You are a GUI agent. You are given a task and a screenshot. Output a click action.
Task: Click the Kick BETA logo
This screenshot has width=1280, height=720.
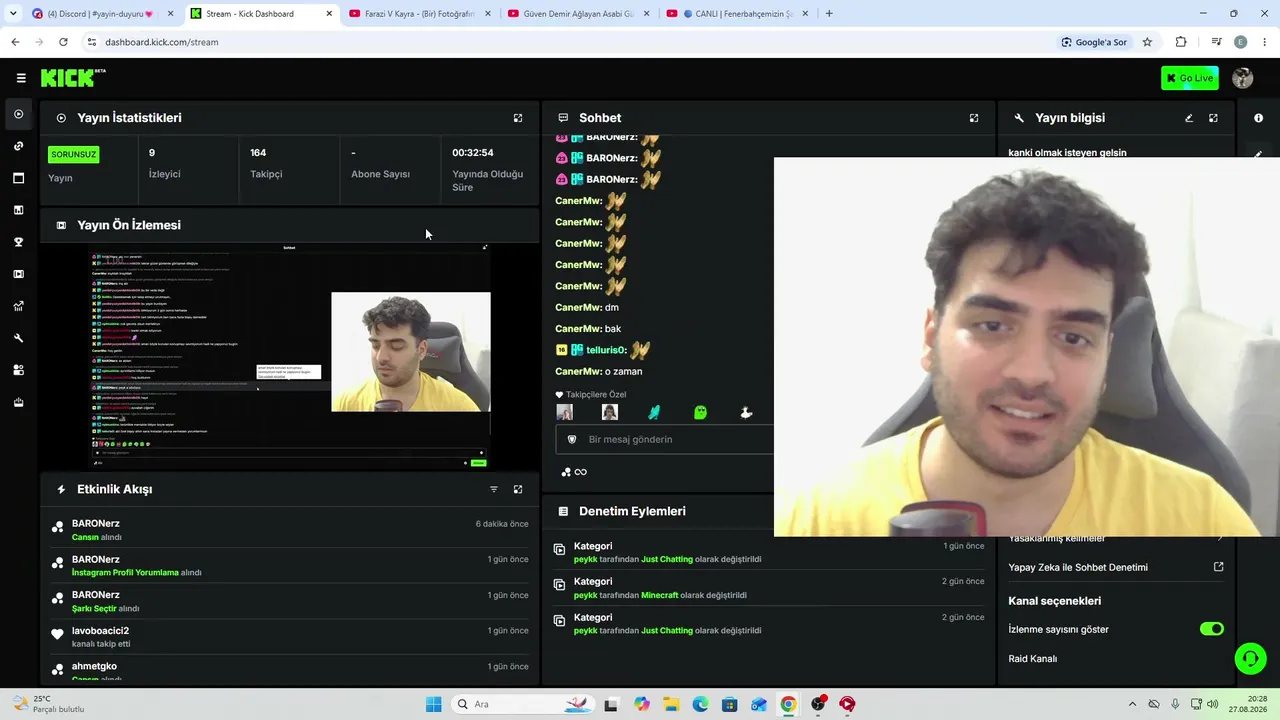[73, 78]
